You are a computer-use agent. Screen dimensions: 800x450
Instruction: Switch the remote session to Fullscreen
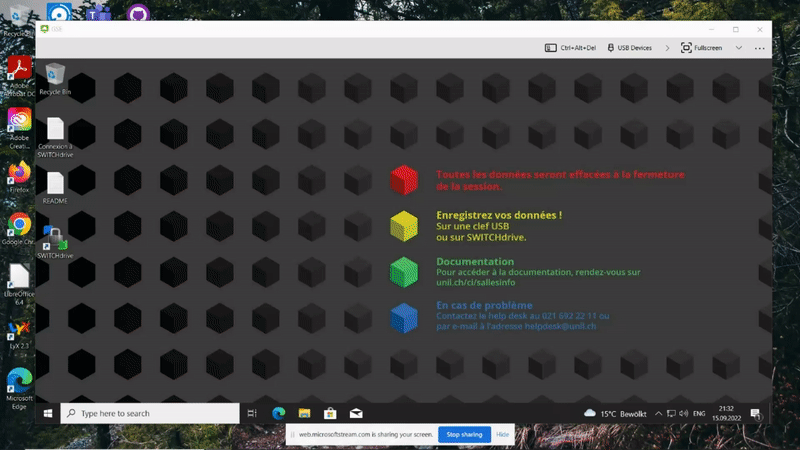pyautogui.click(x=702, y=47)
